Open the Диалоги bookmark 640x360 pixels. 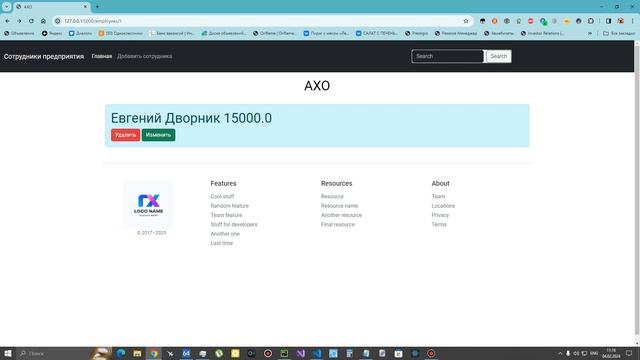(80, 33)
